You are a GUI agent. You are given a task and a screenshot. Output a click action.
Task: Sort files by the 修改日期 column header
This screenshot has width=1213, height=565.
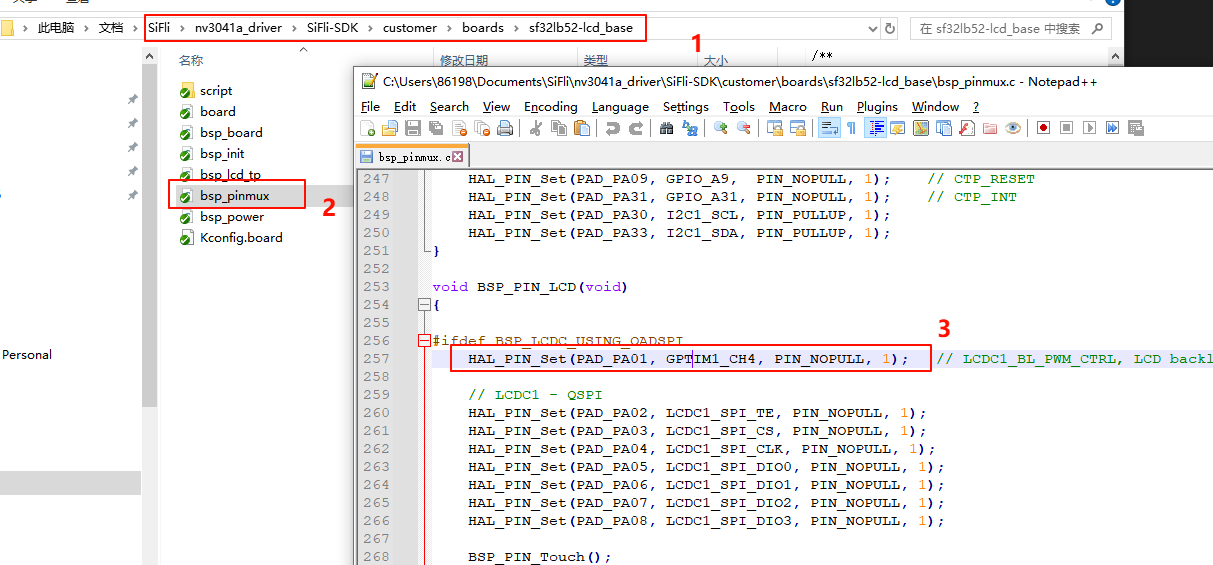click(464, 61)
